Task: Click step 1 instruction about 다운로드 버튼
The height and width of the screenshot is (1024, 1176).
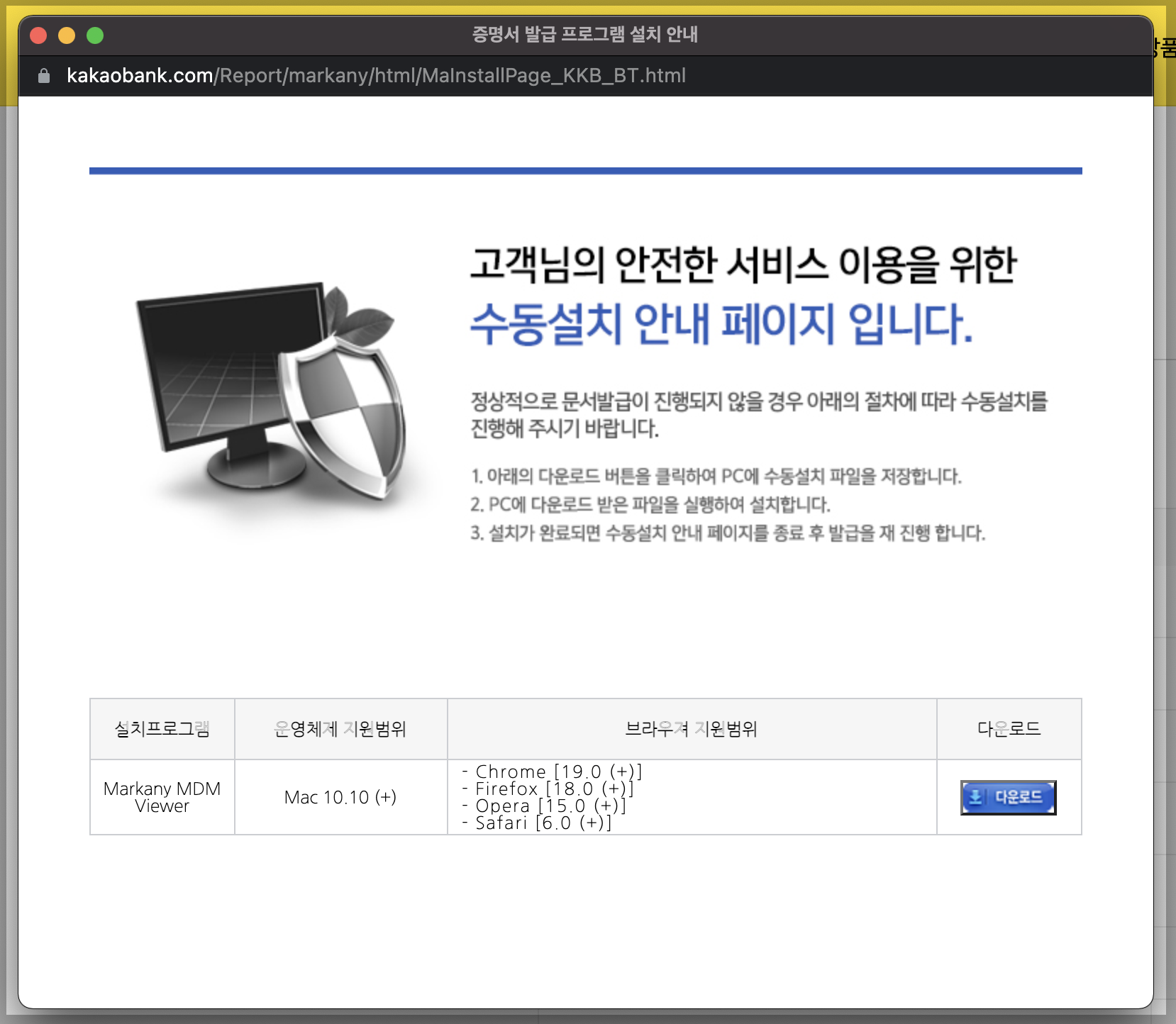Action: point(716,476)
